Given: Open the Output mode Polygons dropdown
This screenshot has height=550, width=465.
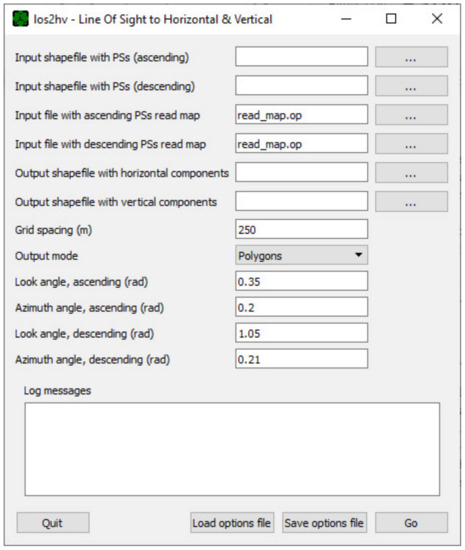Looking at the screenshot, I should [x=301, y=255].
